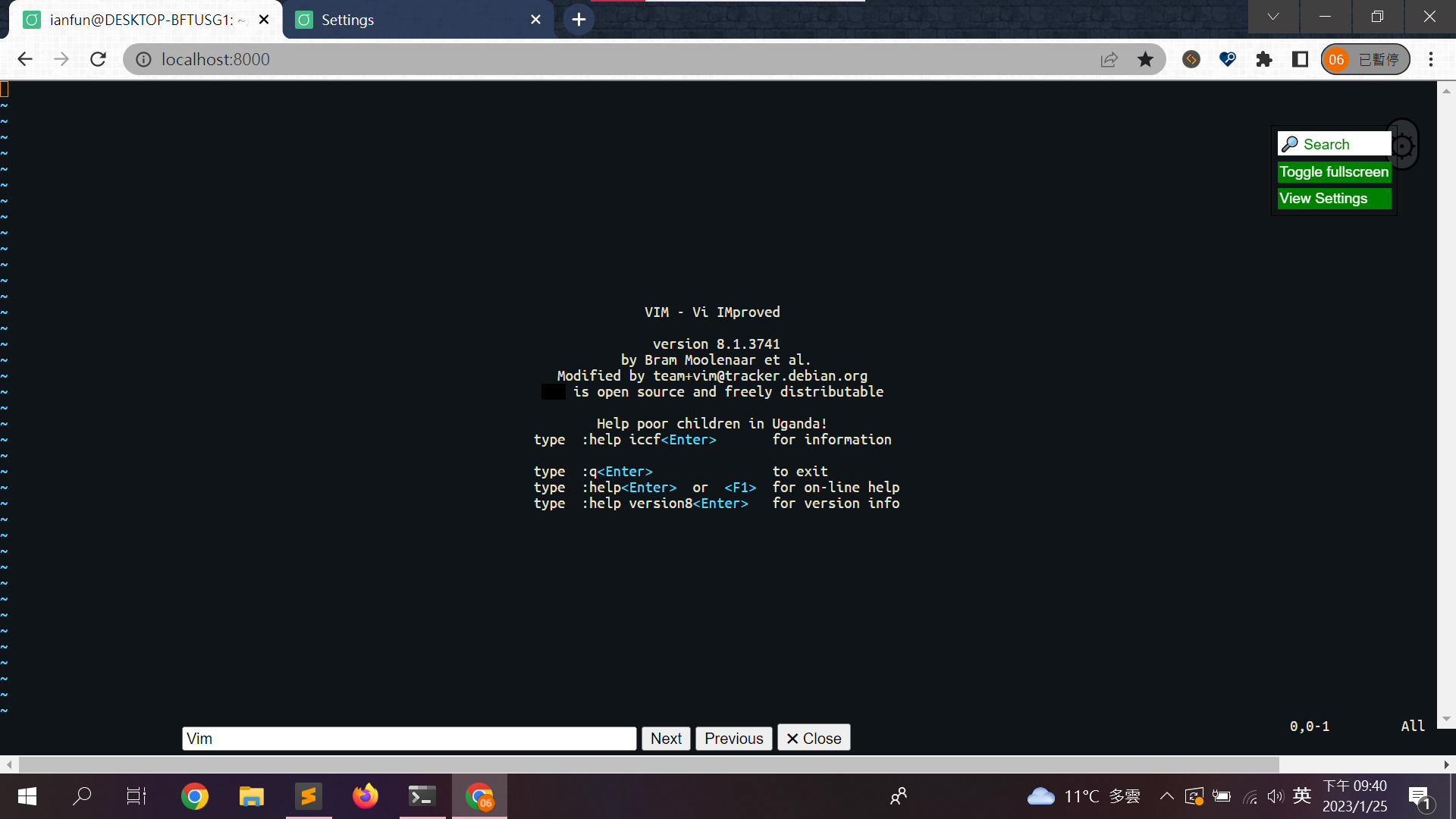Click the horizontal scrollbar left arrow
Screen dimensions: 1456x819
pyautogui.click(x=8, y=764)
